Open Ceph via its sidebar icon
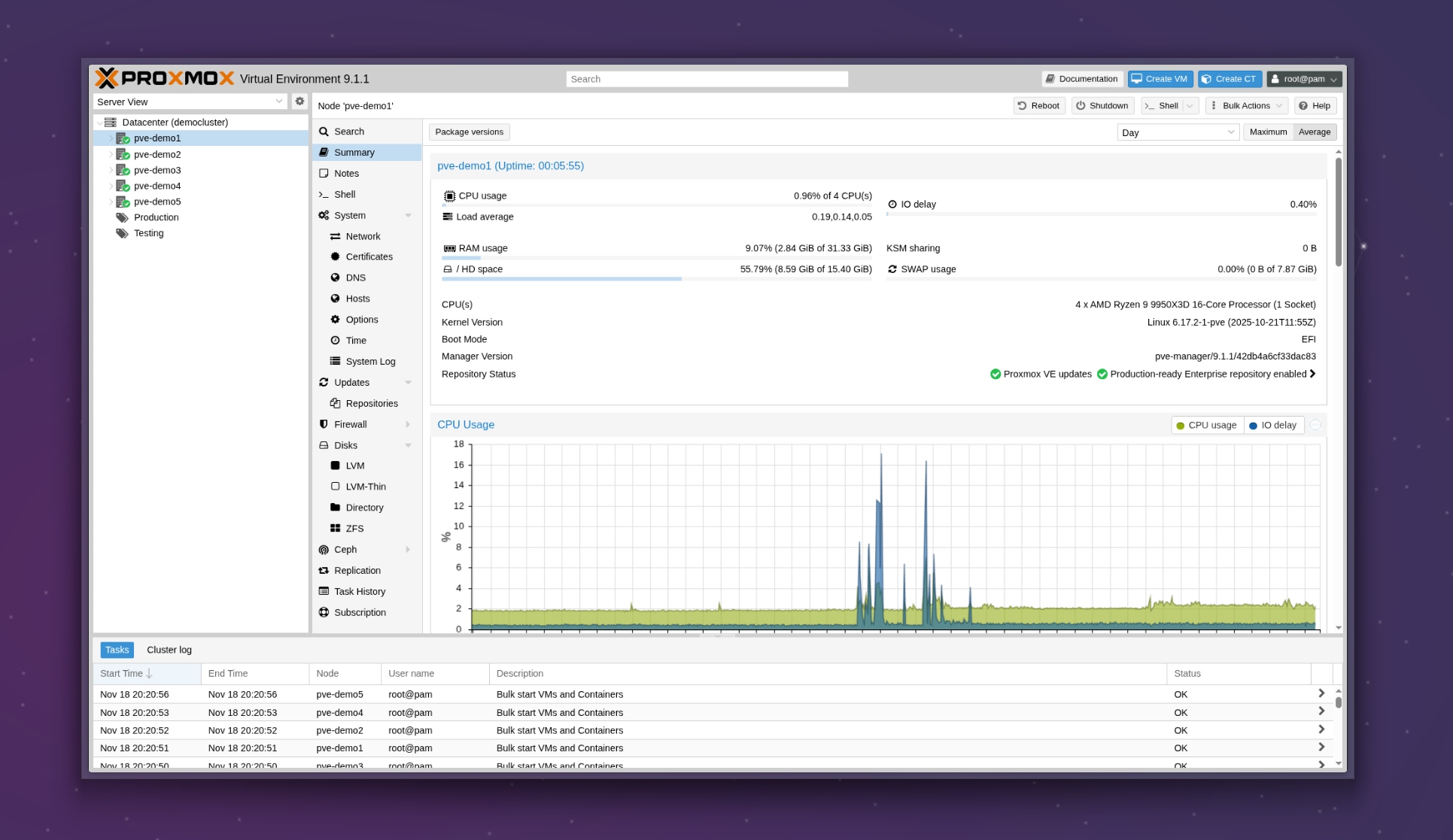Viewport: 1453px width, 840px height. (324, 550)
